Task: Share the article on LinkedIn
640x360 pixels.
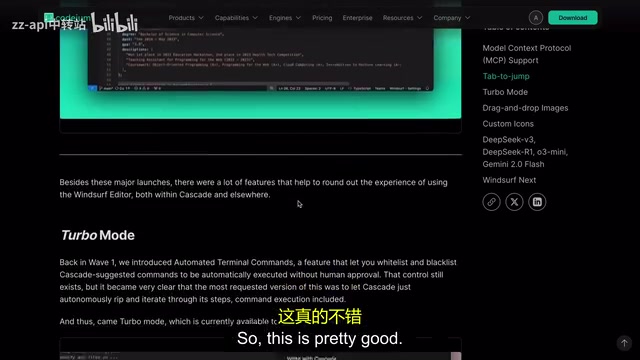Action: coord(537,202)
